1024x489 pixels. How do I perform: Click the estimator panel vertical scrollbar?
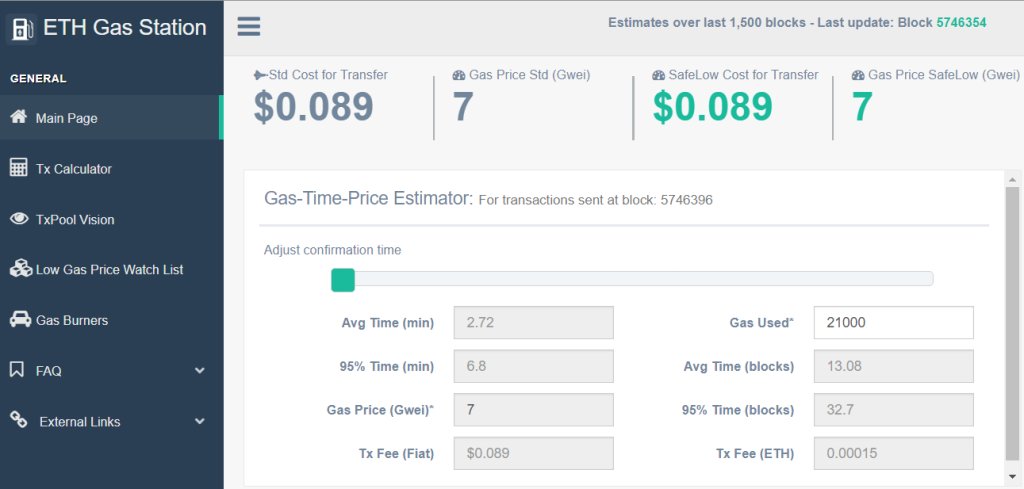pyautogui.click(x=1012, y=320)
